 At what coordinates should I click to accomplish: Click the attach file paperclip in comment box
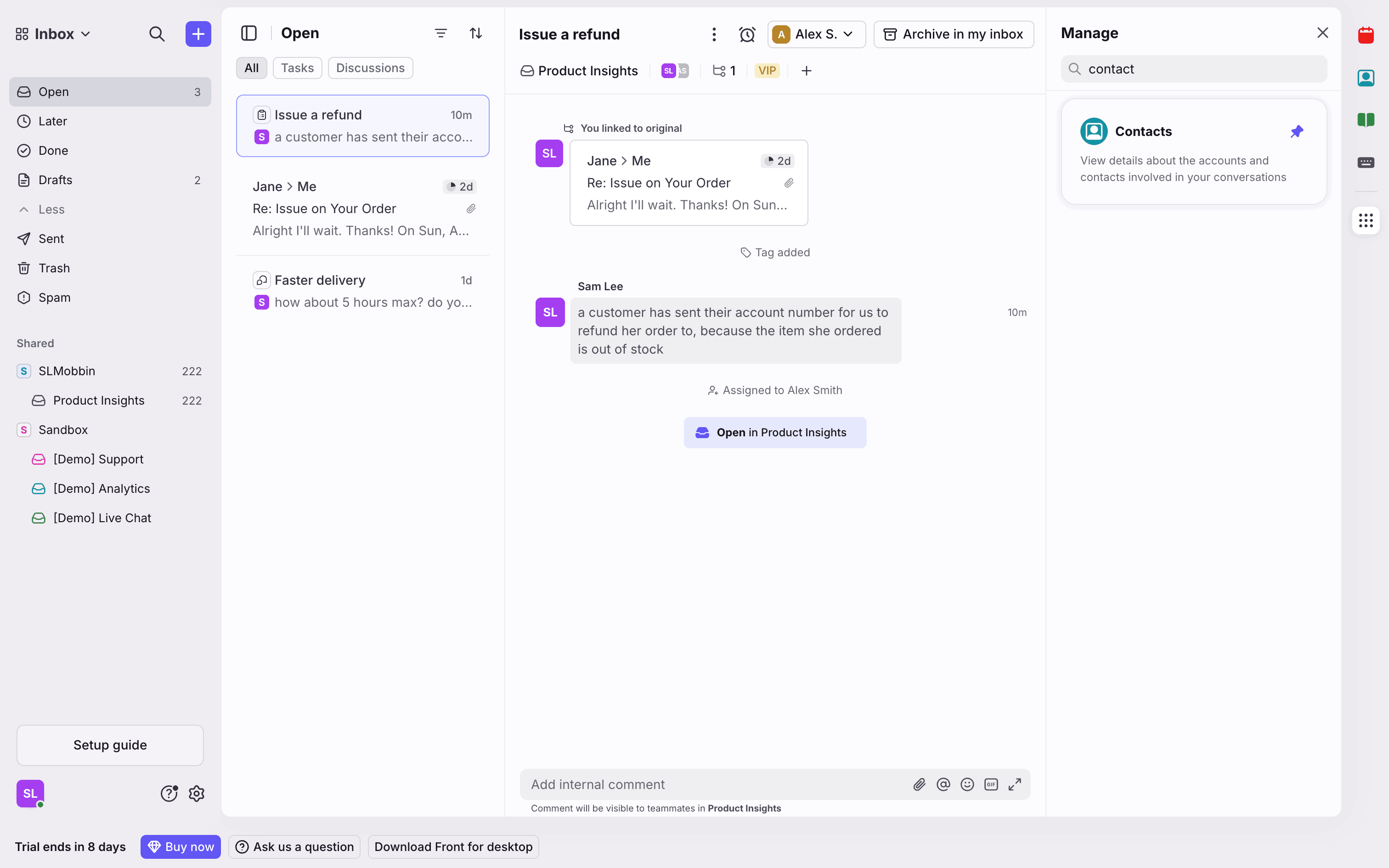pyautogui.click(x=919, y=784)
